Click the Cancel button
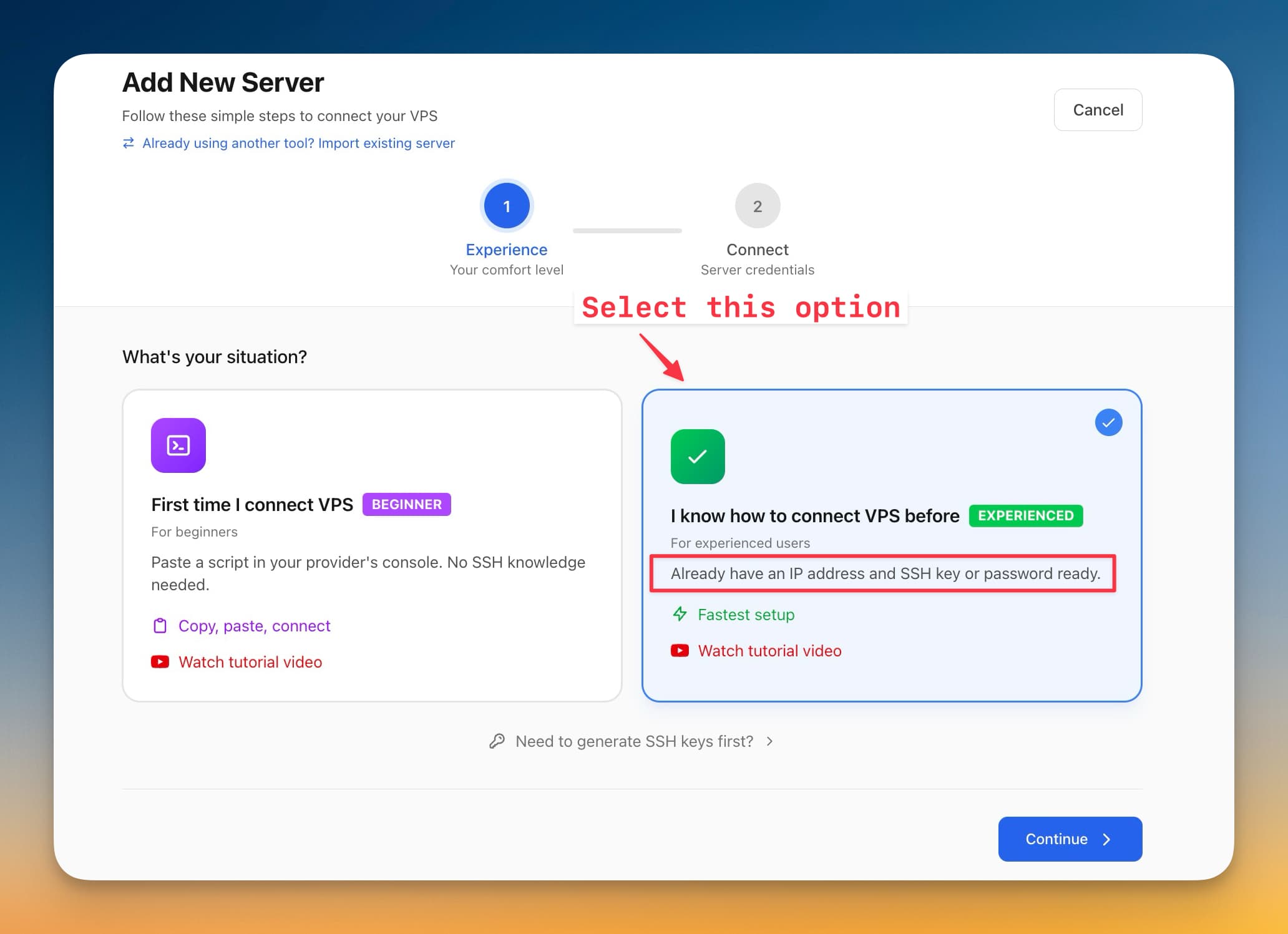1288x934 pixels. (1097, 109)
